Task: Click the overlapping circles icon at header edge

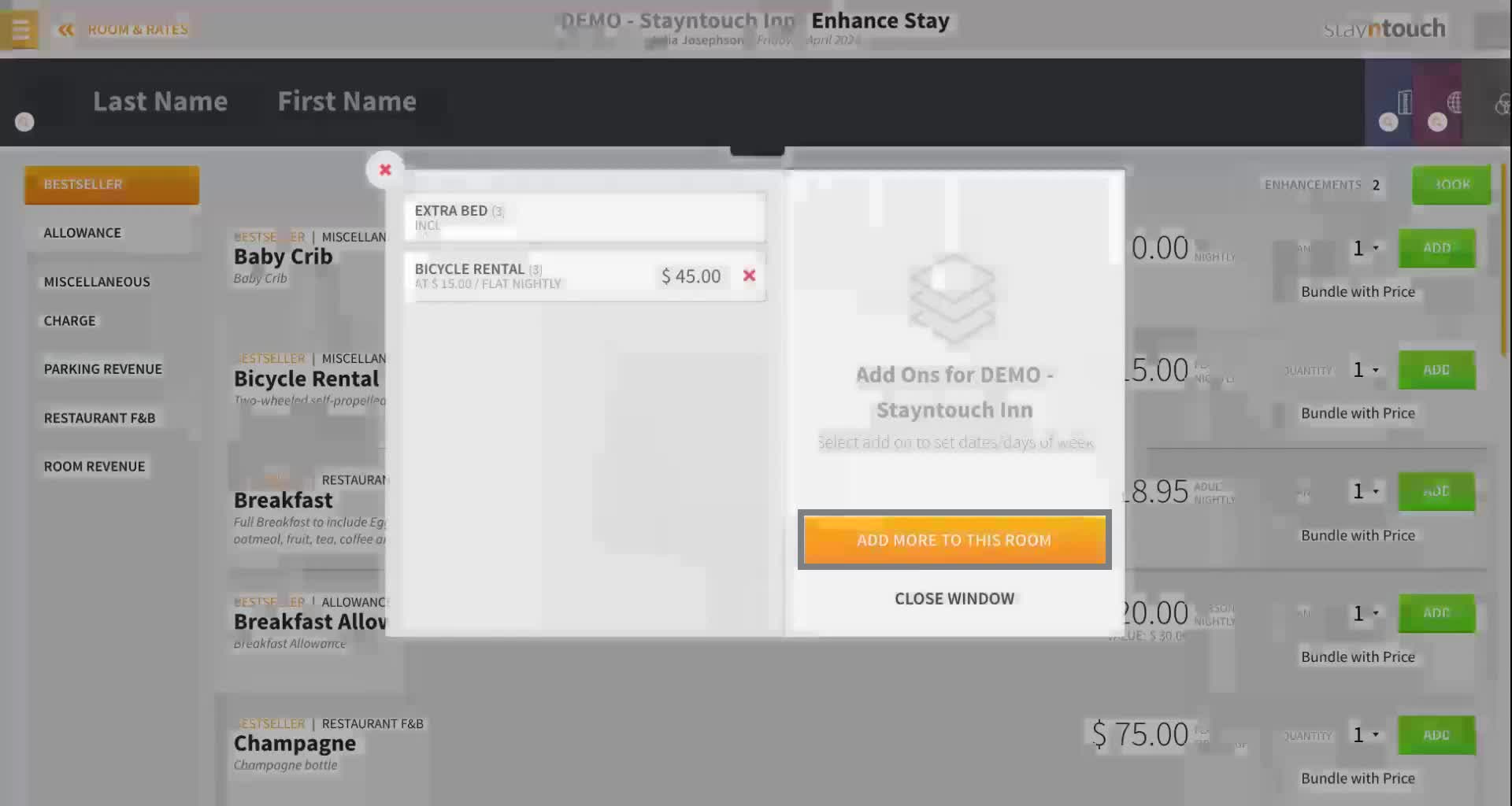Action: click(1503, 104)
